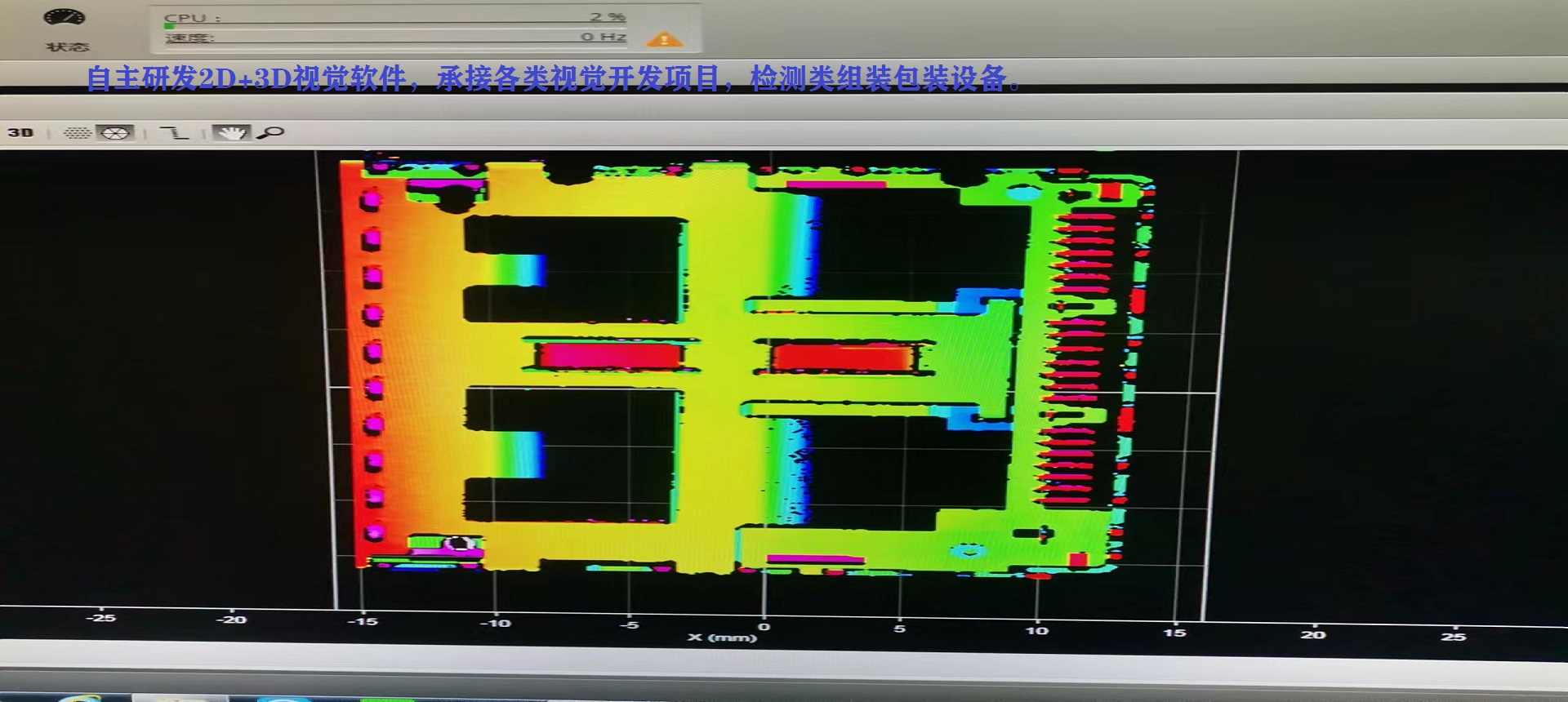This screenshot has width=1568, height=702.
Task: Click the cyan circle at heightmap top right
Action: 1020,193
